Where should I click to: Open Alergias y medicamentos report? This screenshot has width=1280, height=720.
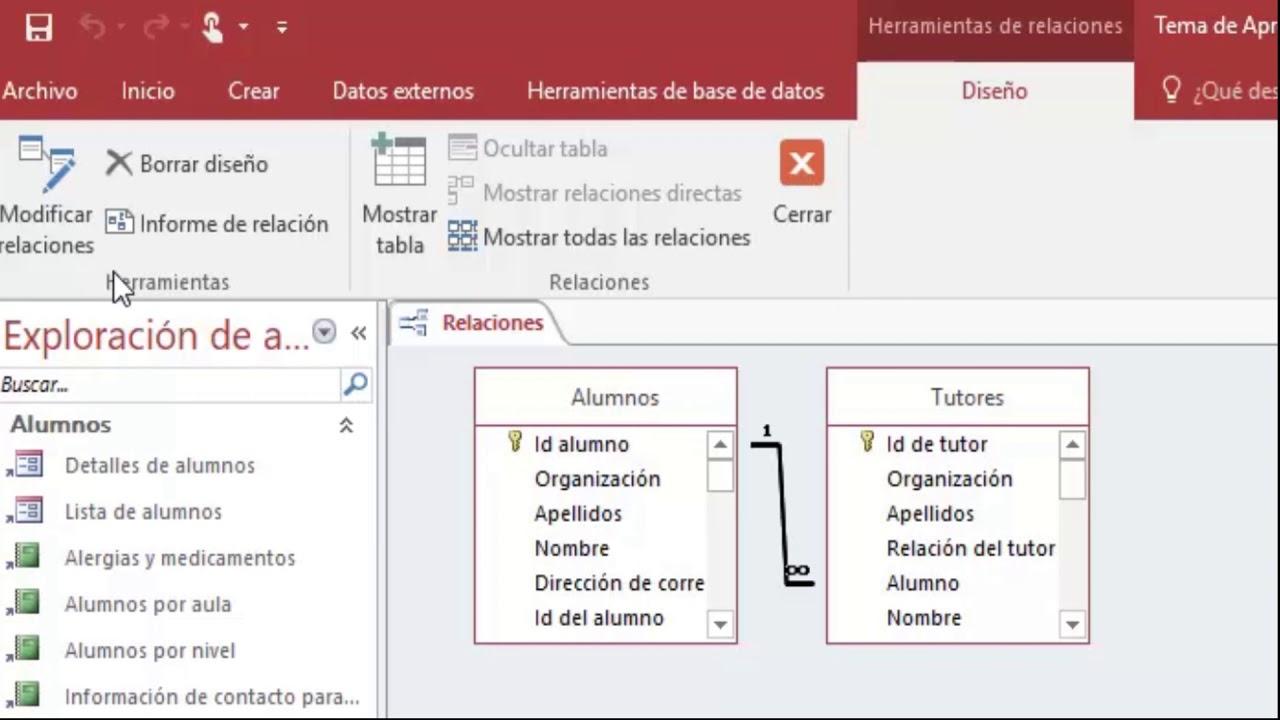click(x=180, y=558)
